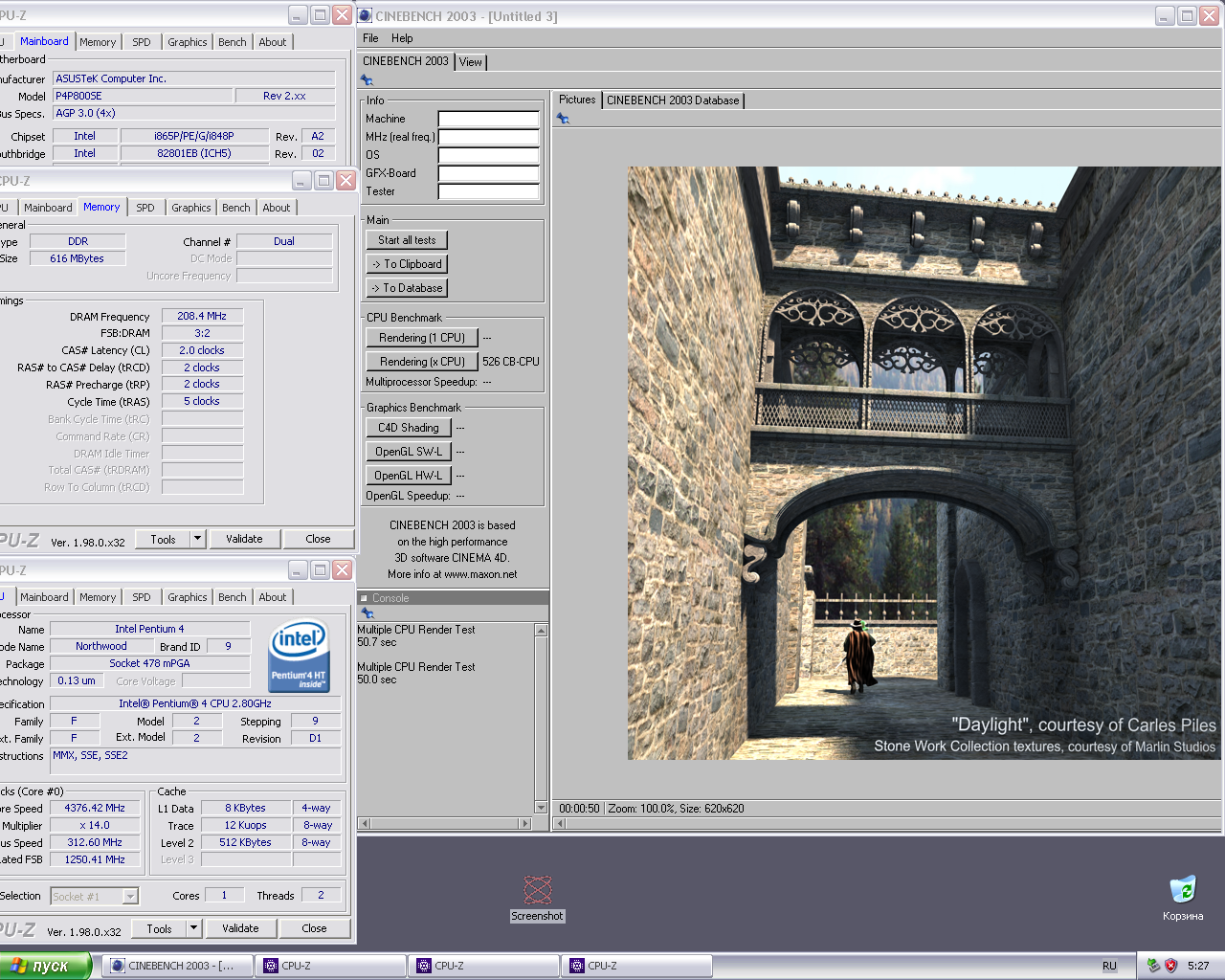Switch to CINEBENCH 2003 taskbar button

pyautogui.click(x=178, y=966)
